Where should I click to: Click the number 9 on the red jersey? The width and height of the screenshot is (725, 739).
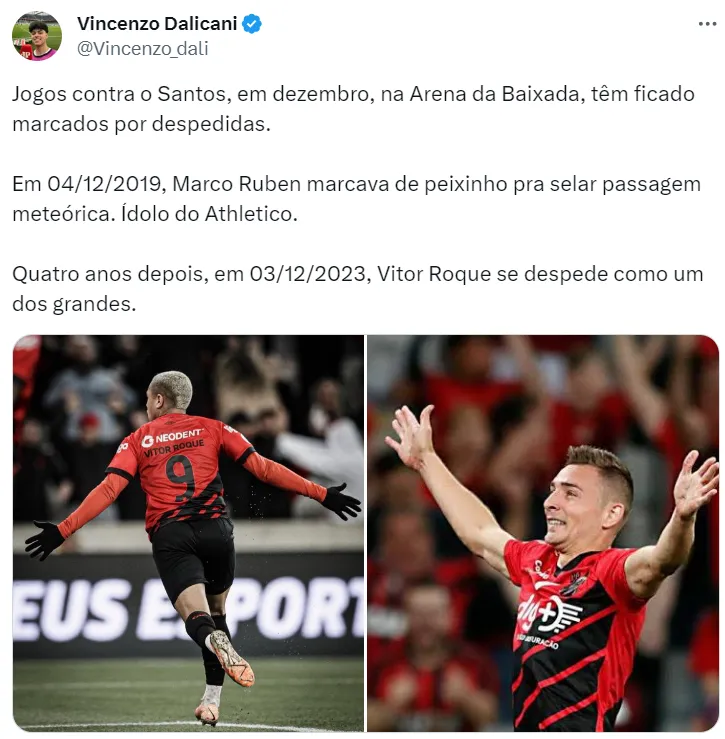(180, 478)
